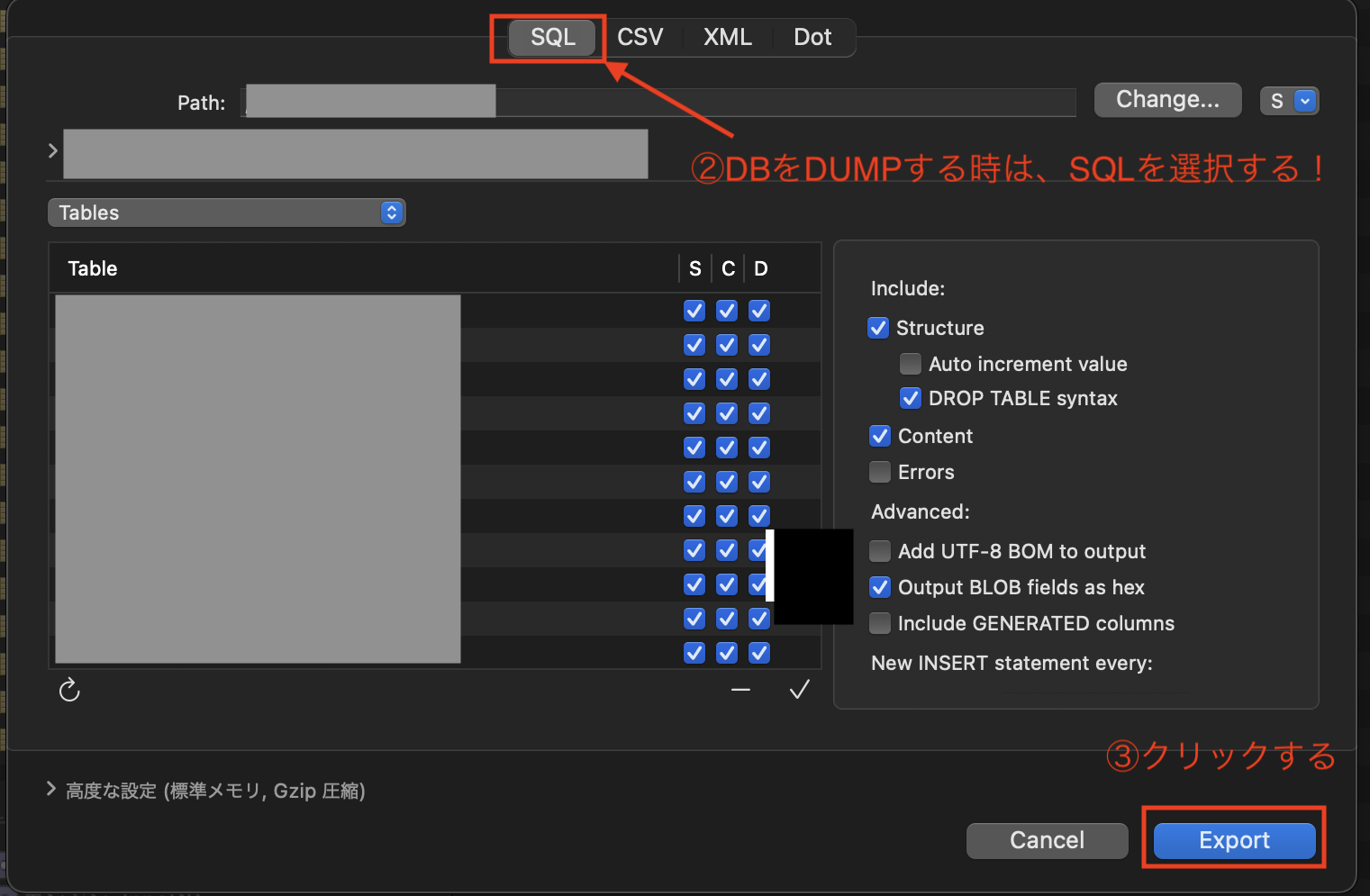
Task: Enable the Errors checkbox
Action: [879, 472]
